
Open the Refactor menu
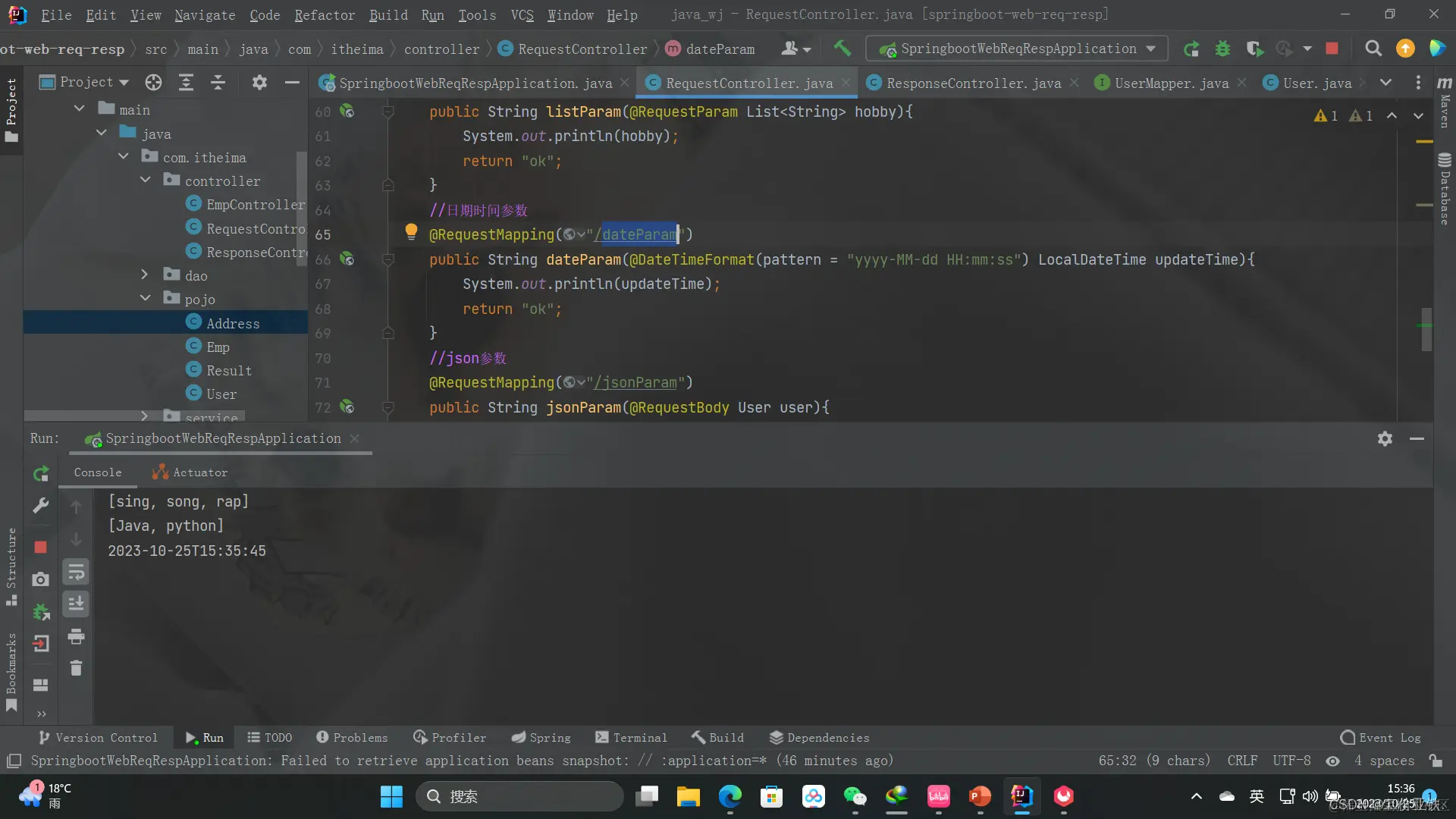click(x=324, y=15)
